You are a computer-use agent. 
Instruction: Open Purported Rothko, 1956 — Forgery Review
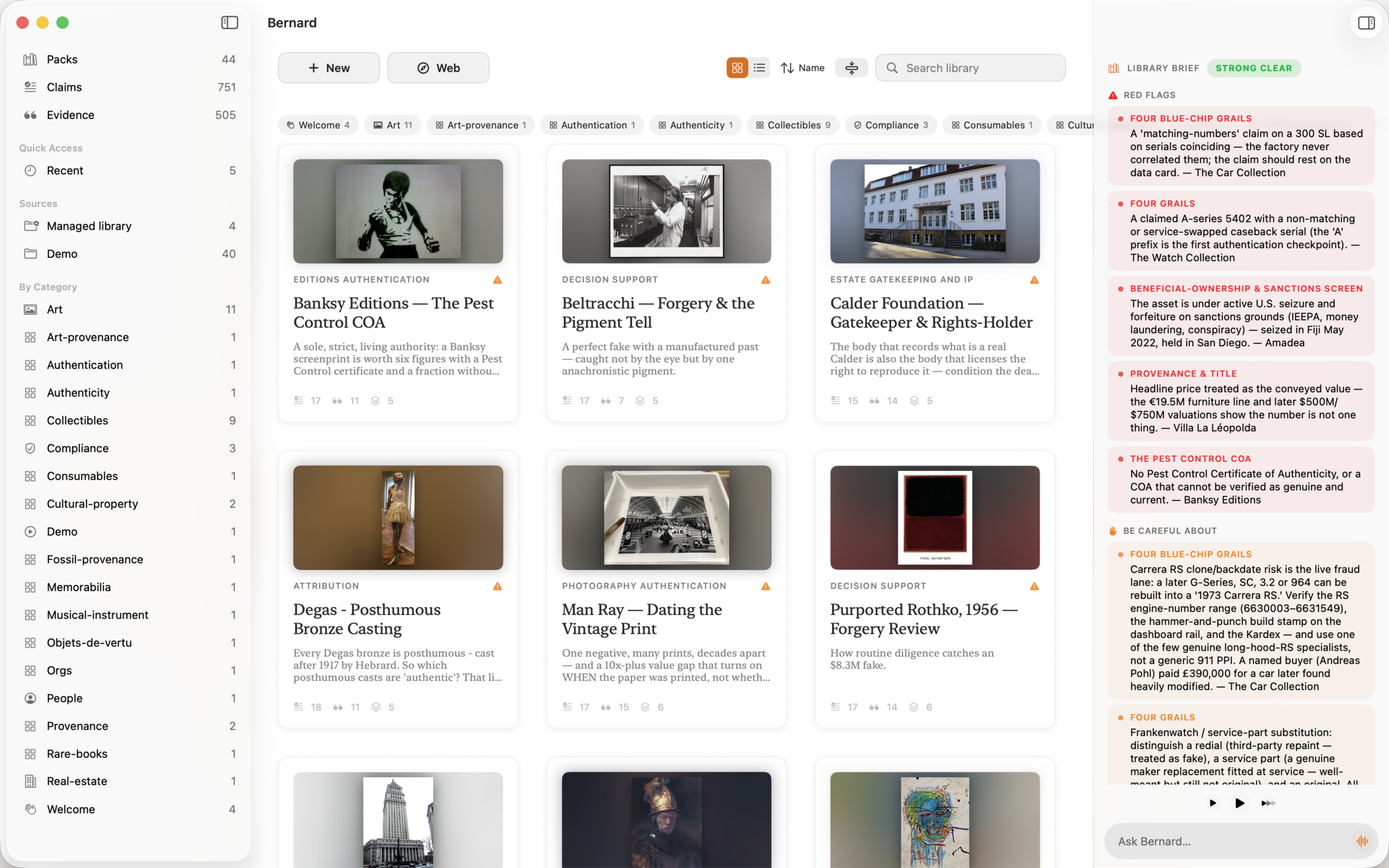(x=924, y=619)
